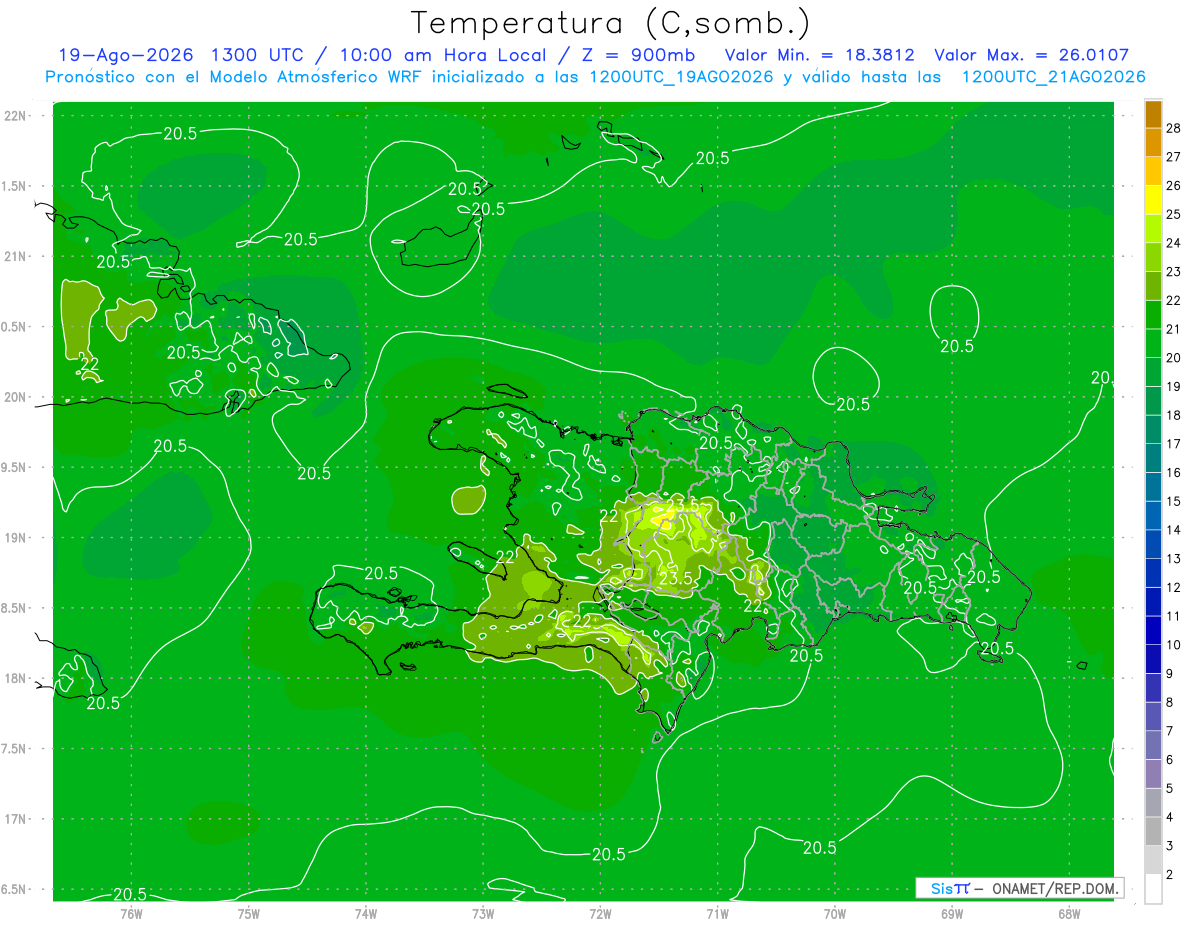Click the "74W" longitude axis label
The width and height of the screenshot is (1200, 927).
(x=366, y=913)
